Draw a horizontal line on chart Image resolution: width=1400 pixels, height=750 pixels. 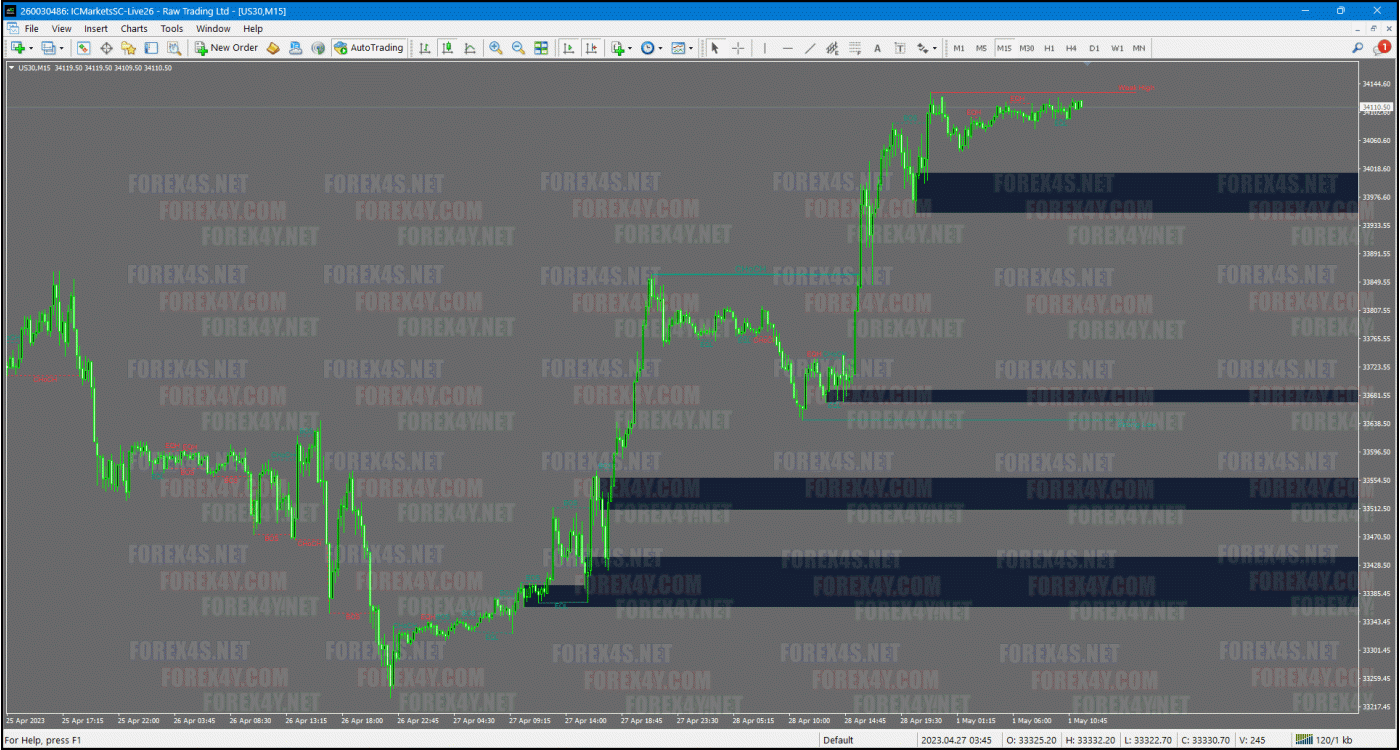point(787,48)
